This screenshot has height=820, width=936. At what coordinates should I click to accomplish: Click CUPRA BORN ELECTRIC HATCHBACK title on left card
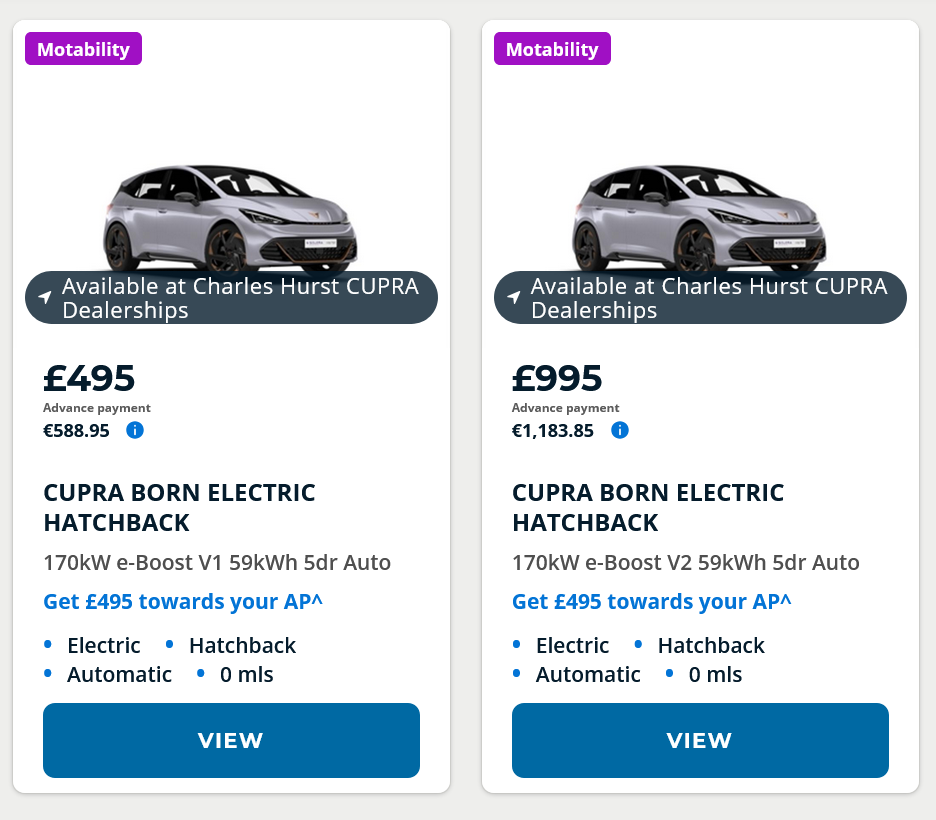[x=179, y=507]
